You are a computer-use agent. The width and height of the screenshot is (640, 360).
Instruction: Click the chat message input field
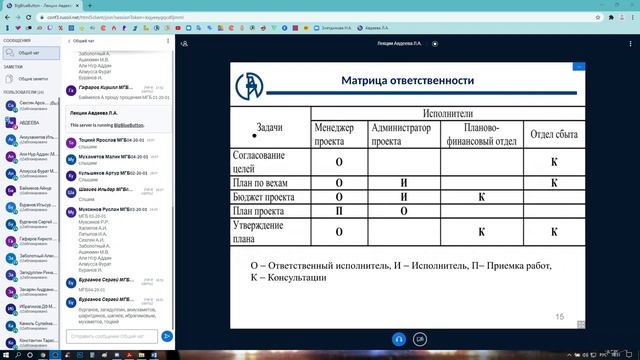[112, 336]
